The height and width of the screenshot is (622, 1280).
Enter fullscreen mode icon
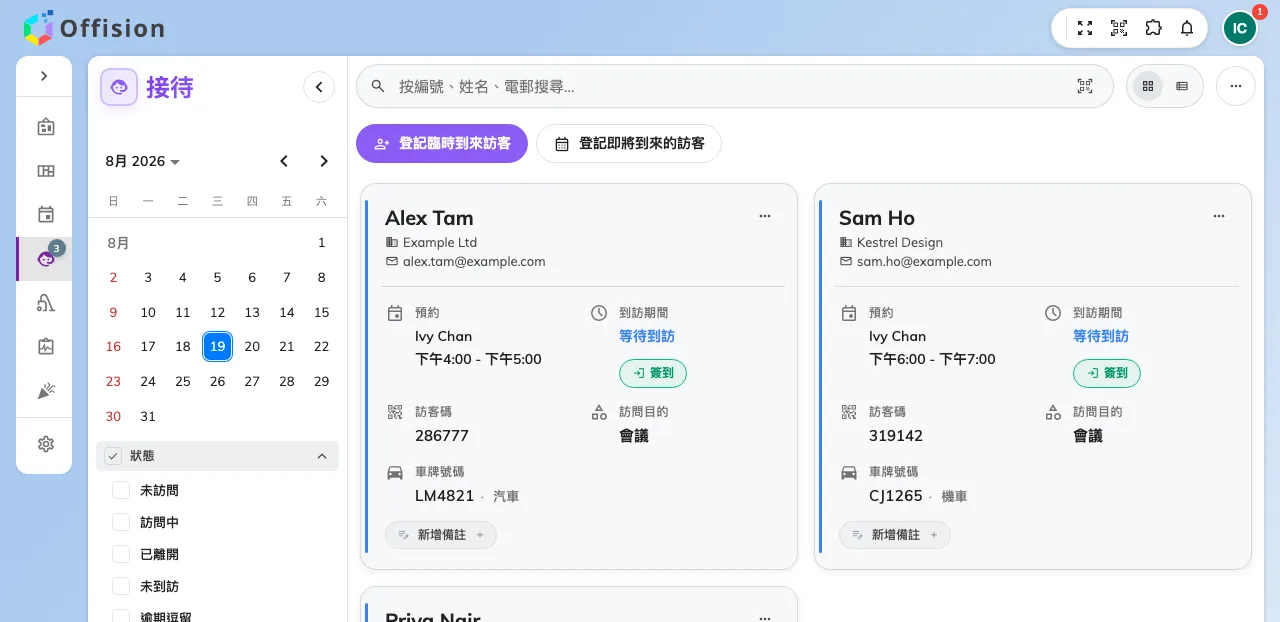tap(1085, 28)
